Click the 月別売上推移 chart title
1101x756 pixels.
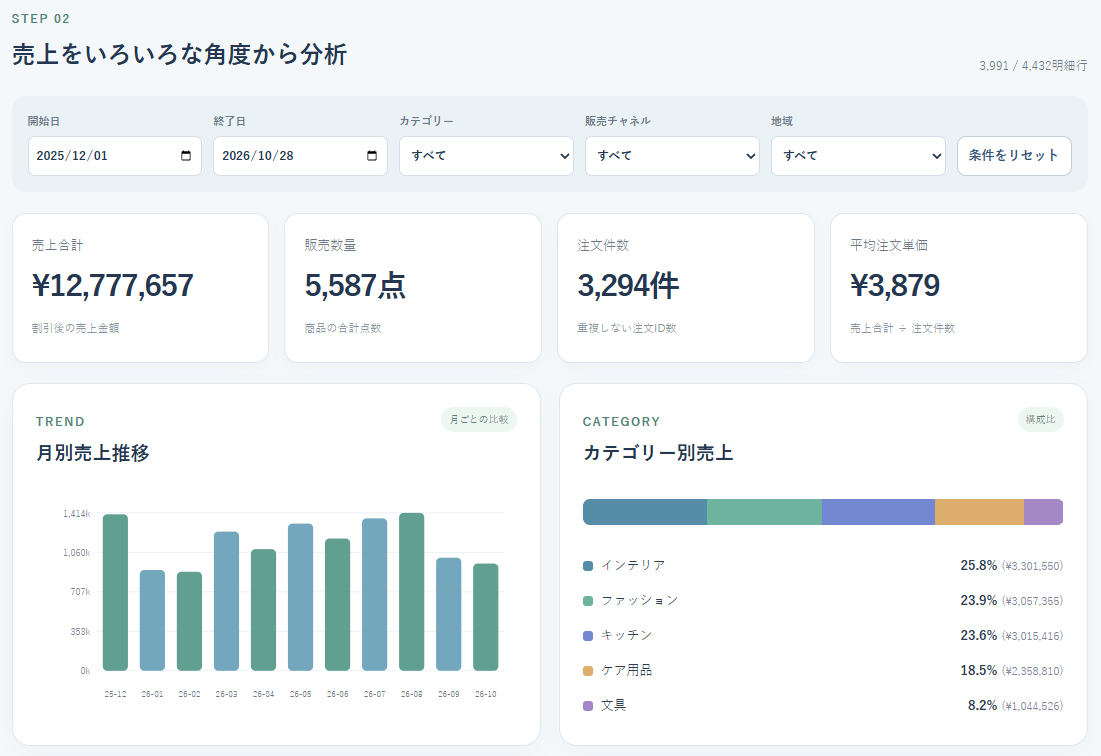[93, 453]
